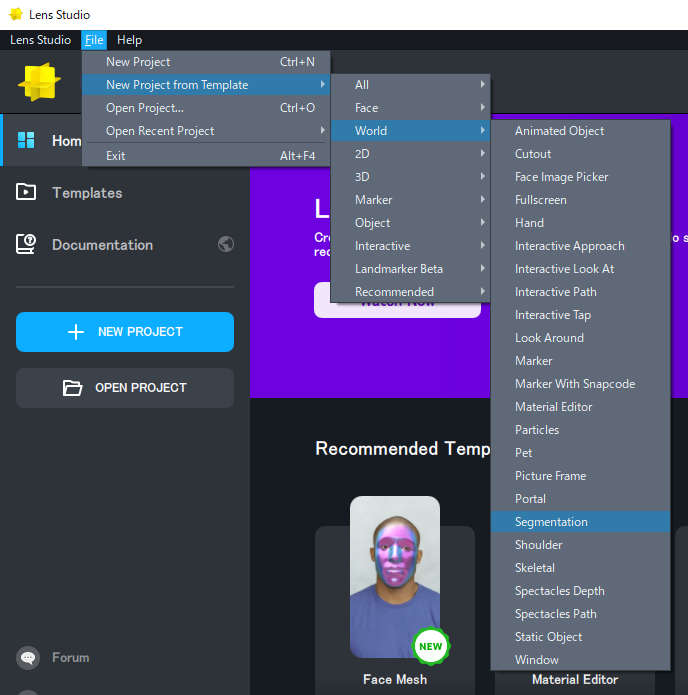Open the Material Editor template card

click(575, 681)
